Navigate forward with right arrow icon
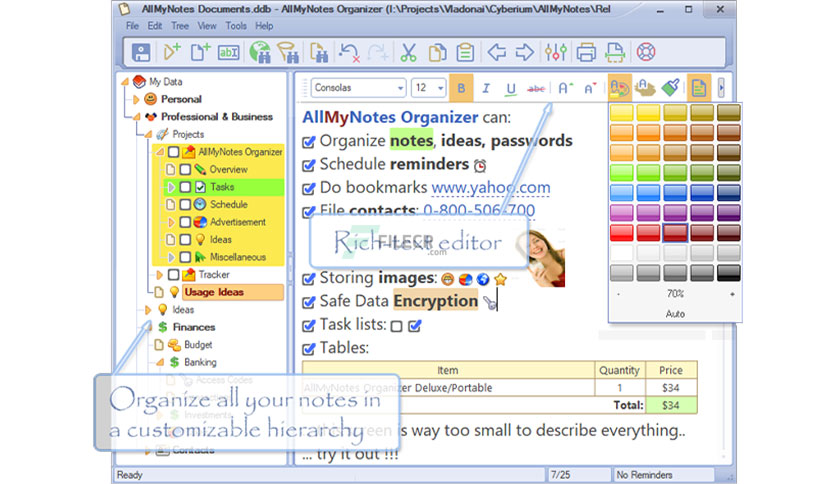The height and width of the screenshot is (484, 836). click(525, 52)
